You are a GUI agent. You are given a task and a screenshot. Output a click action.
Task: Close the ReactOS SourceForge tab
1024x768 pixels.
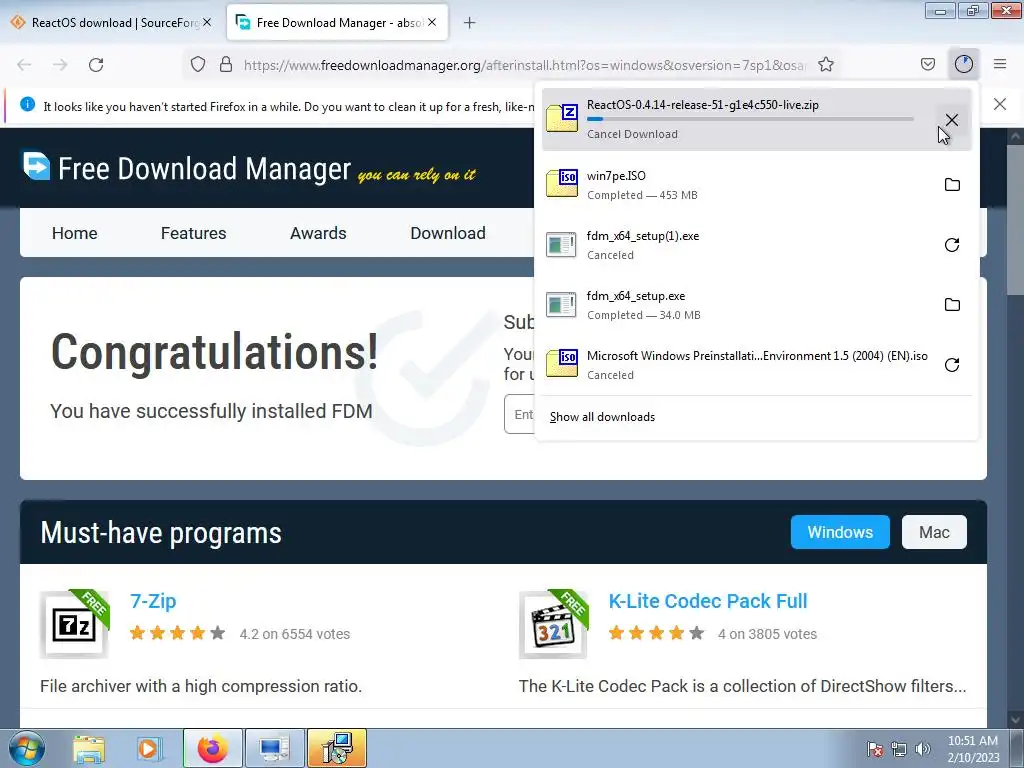(x=207, y=22)
